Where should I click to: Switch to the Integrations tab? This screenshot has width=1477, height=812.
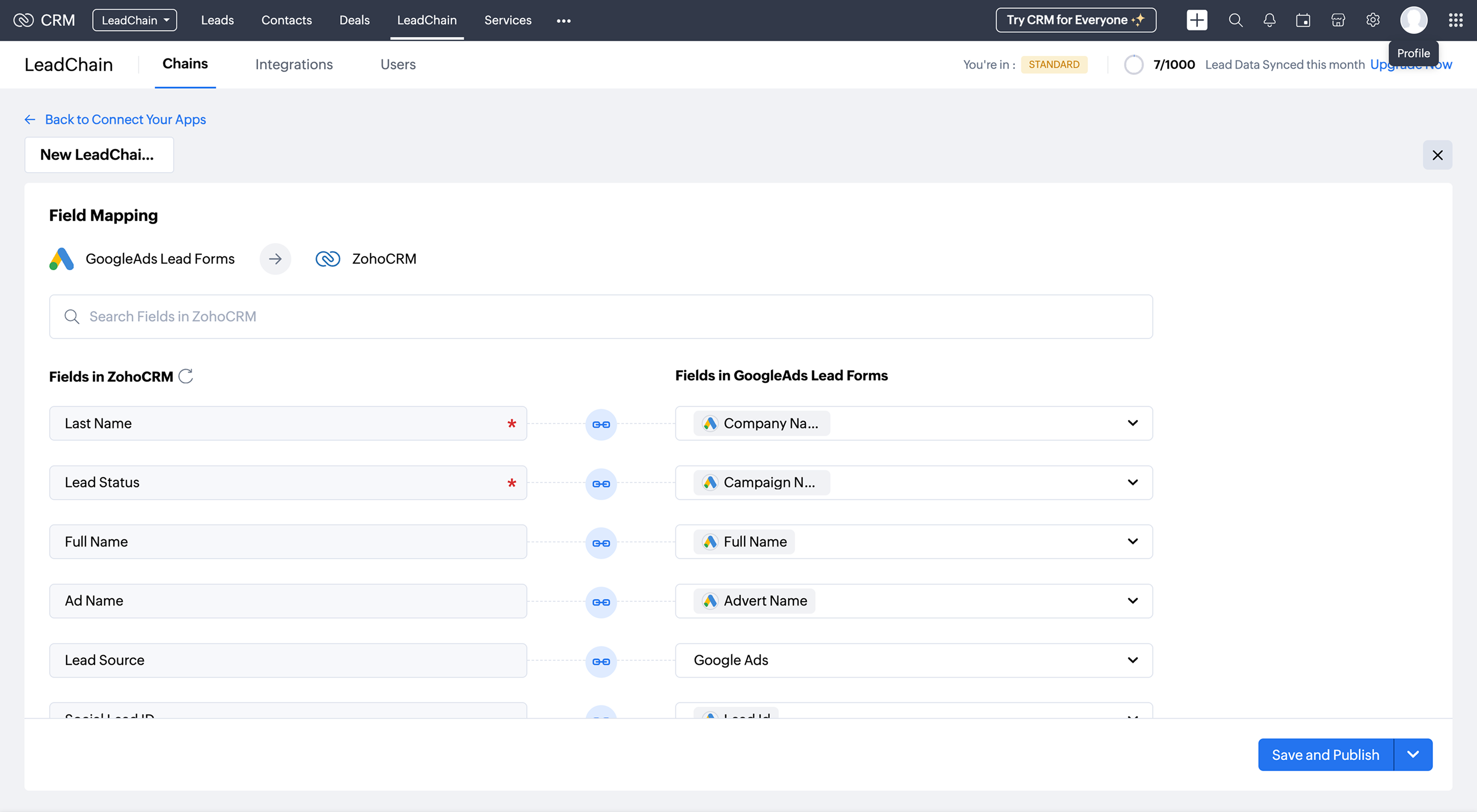[x=293, y=64]
